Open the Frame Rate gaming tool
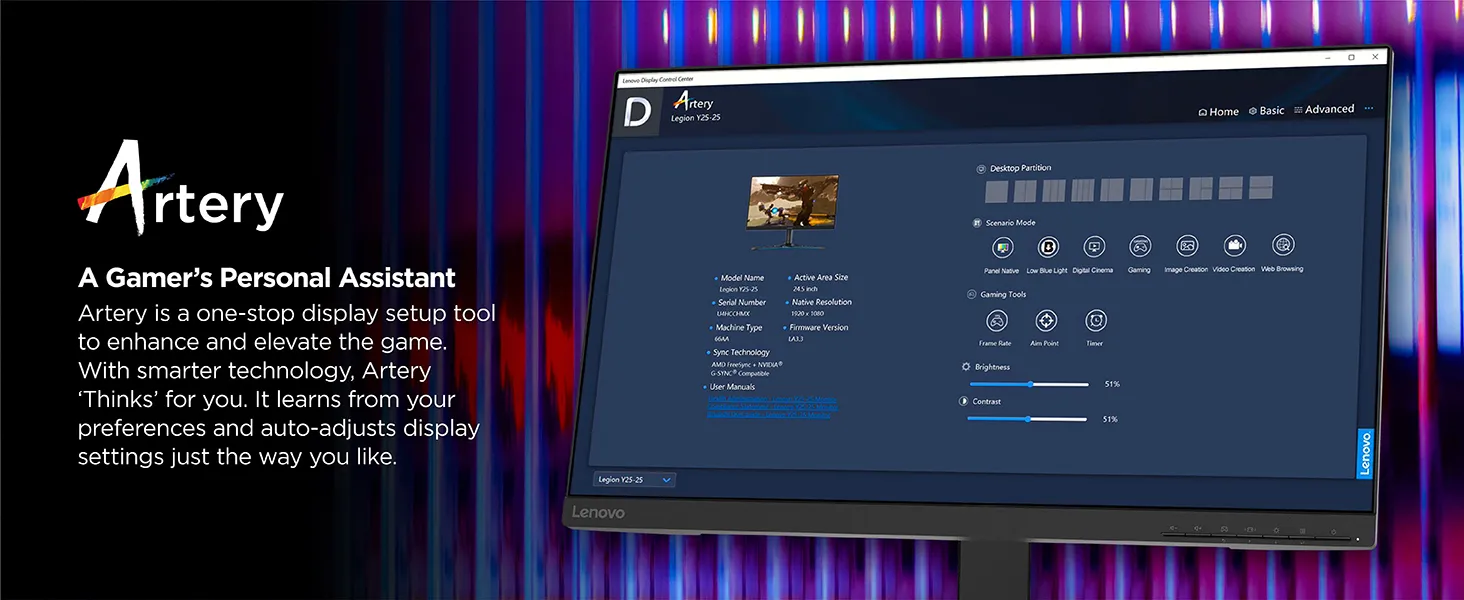The height and width of the screenshot is (600, 1464). 996,321
